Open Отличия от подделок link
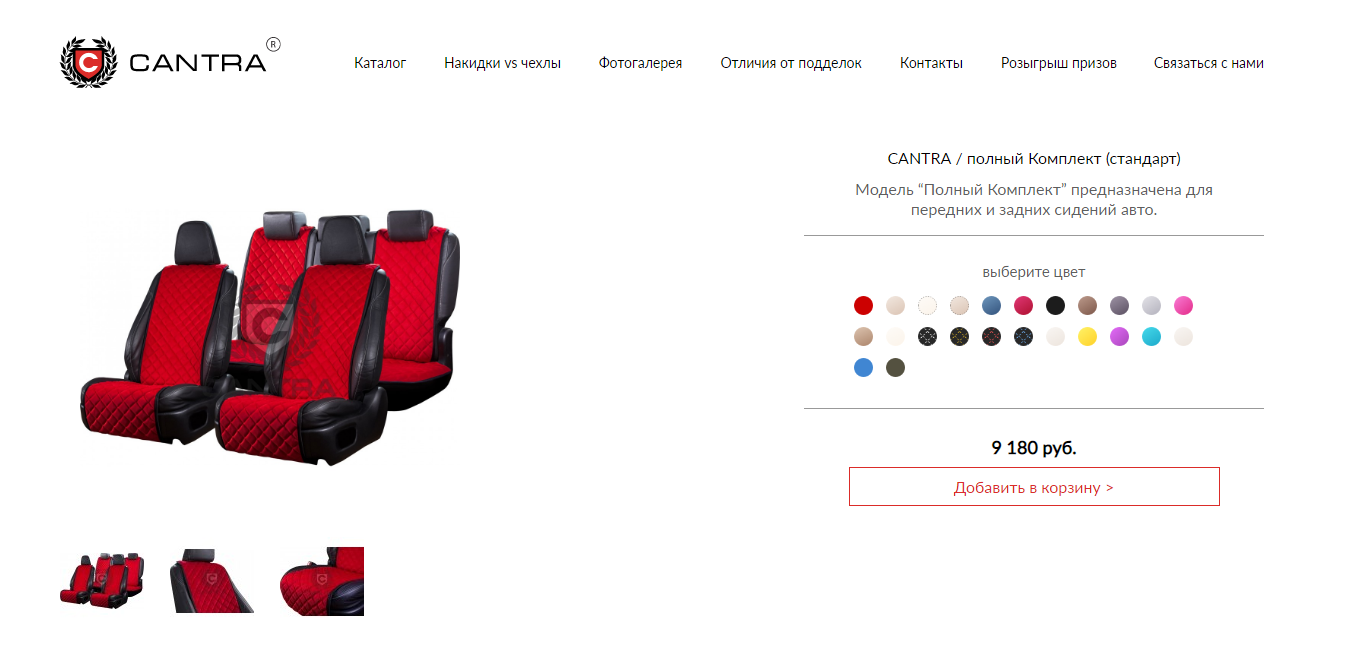This screenshot has height=665, width=1352. [x=791, y=63]
